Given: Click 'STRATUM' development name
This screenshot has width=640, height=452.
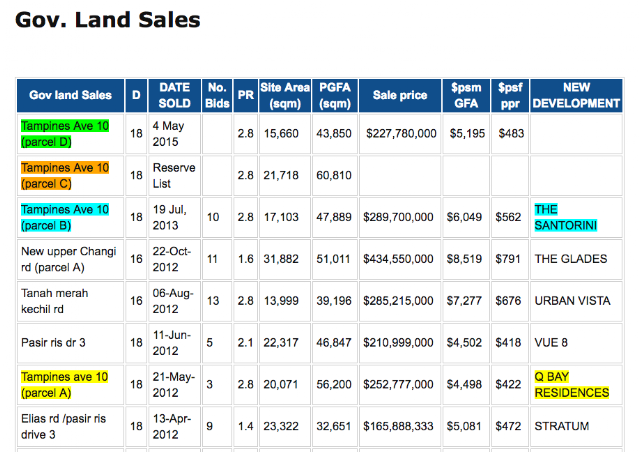Looking at the screenshot, I should tap(562, 426).
